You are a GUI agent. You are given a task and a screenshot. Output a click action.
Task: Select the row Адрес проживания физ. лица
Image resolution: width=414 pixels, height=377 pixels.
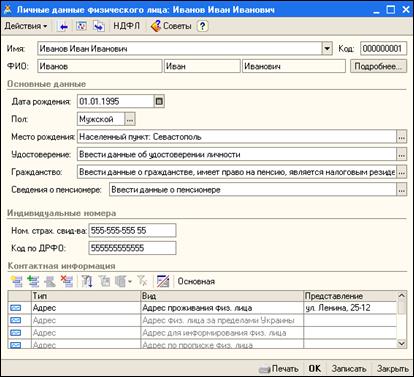point(202,308)
